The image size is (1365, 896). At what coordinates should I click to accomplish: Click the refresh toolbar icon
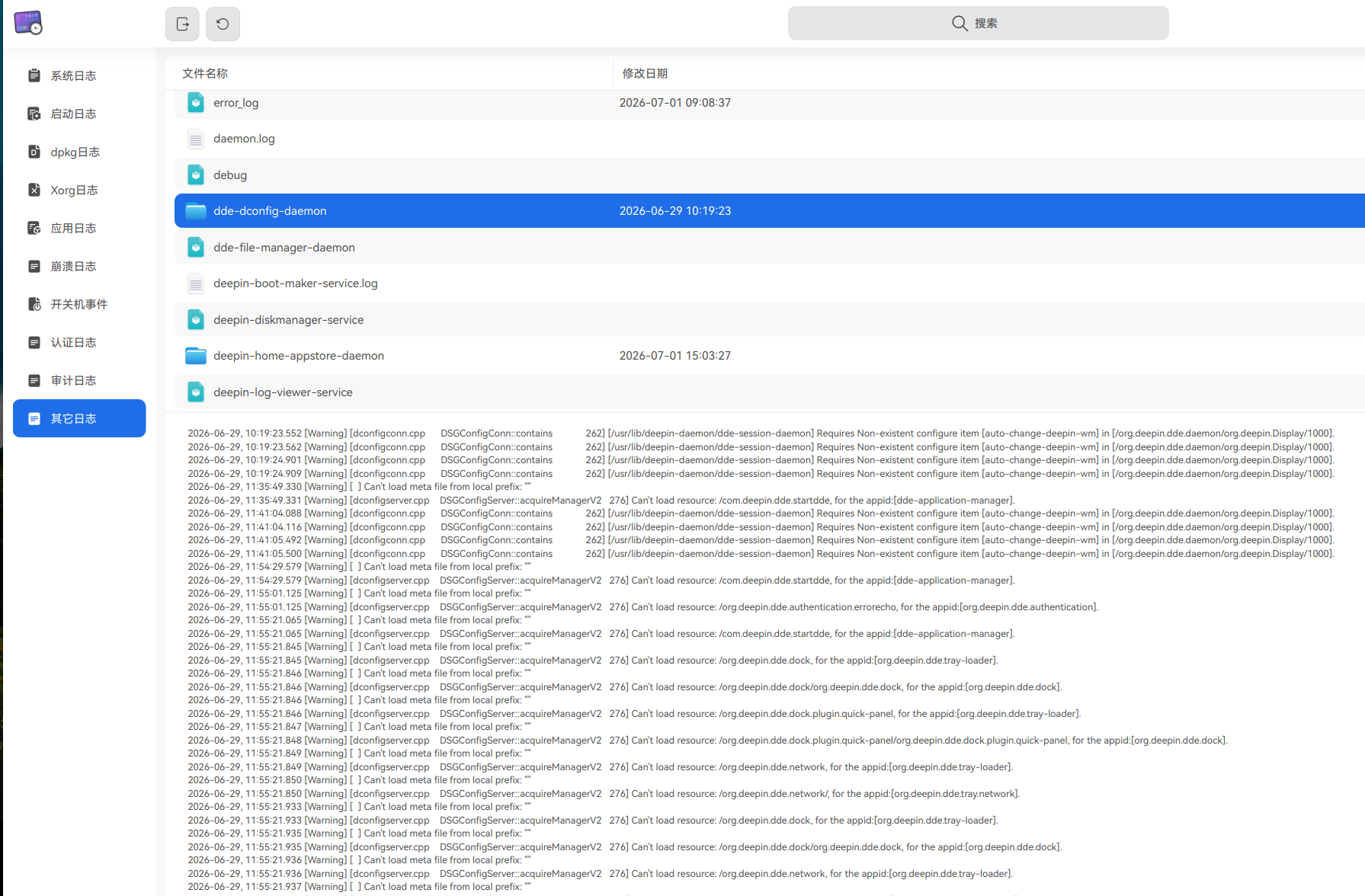[223, 24]
